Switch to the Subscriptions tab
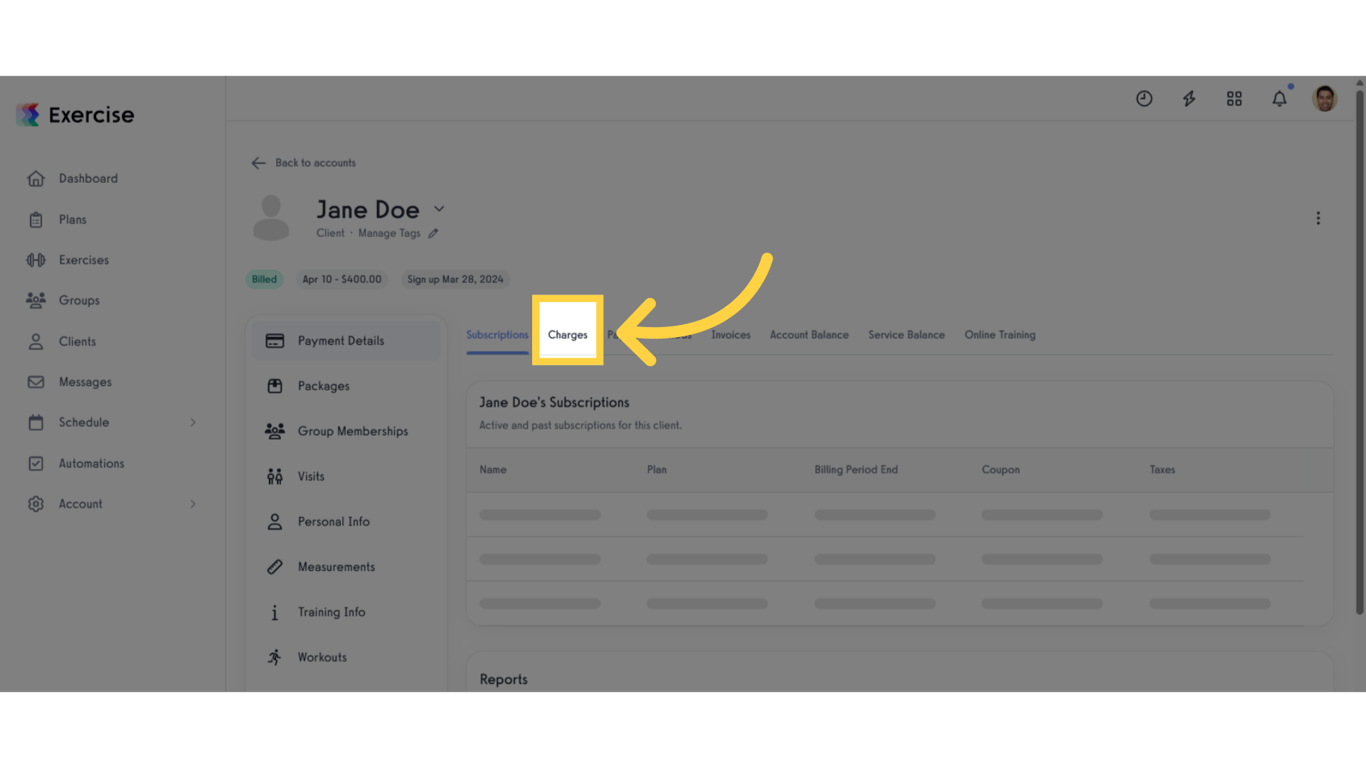Screen dimensions: 1366x768 click(497, 335)
